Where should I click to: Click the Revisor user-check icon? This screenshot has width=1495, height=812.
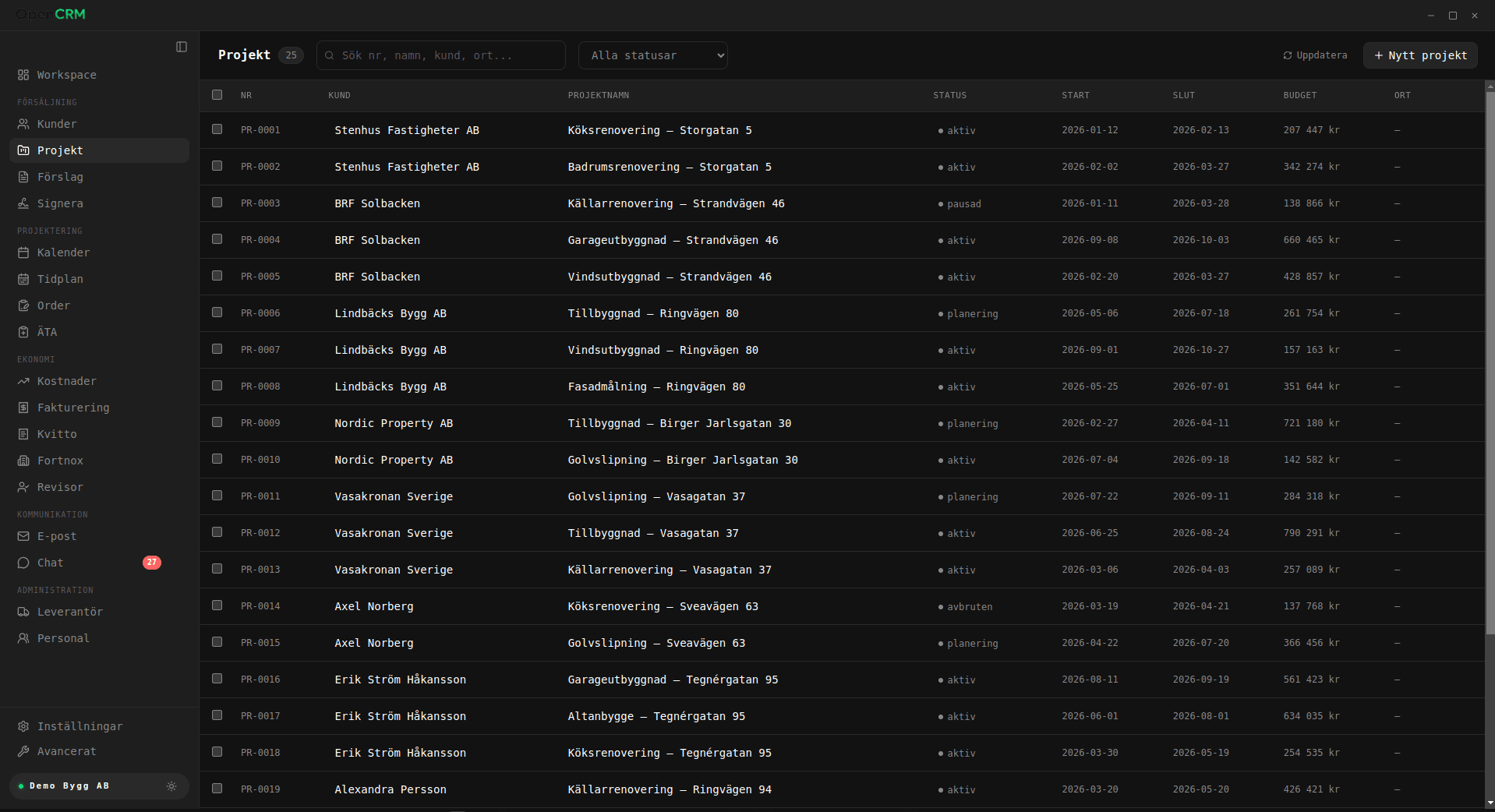pyautogui.click(x=23, y=487)
